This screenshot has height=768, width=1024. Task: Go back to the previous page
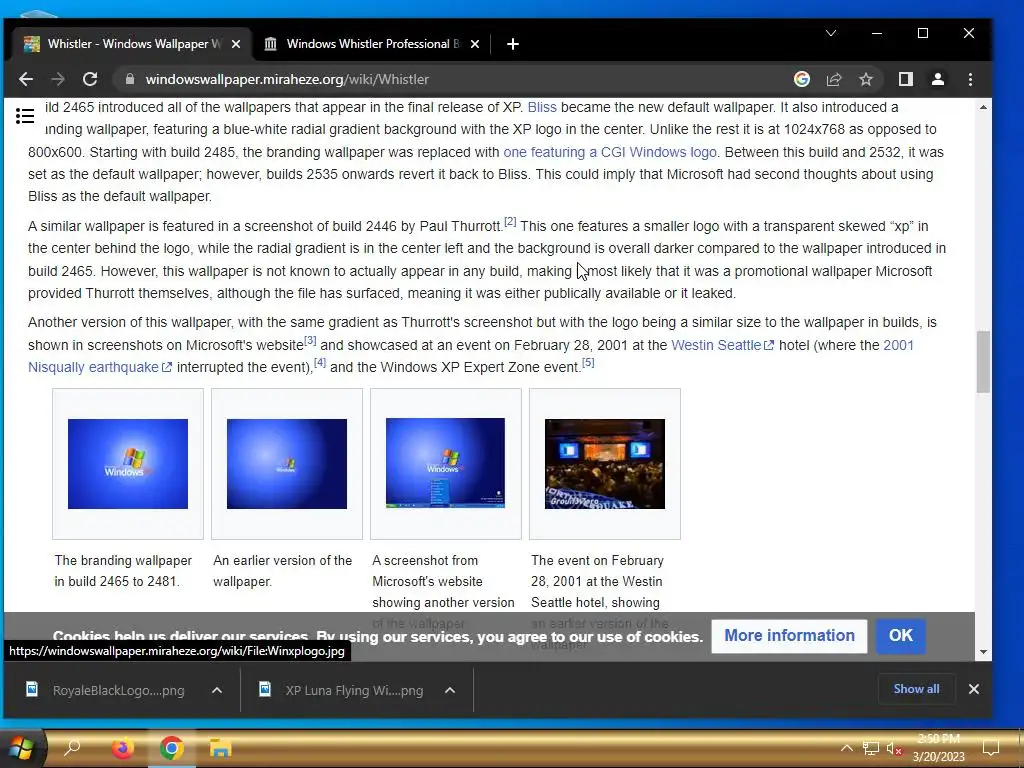point(26,80)
